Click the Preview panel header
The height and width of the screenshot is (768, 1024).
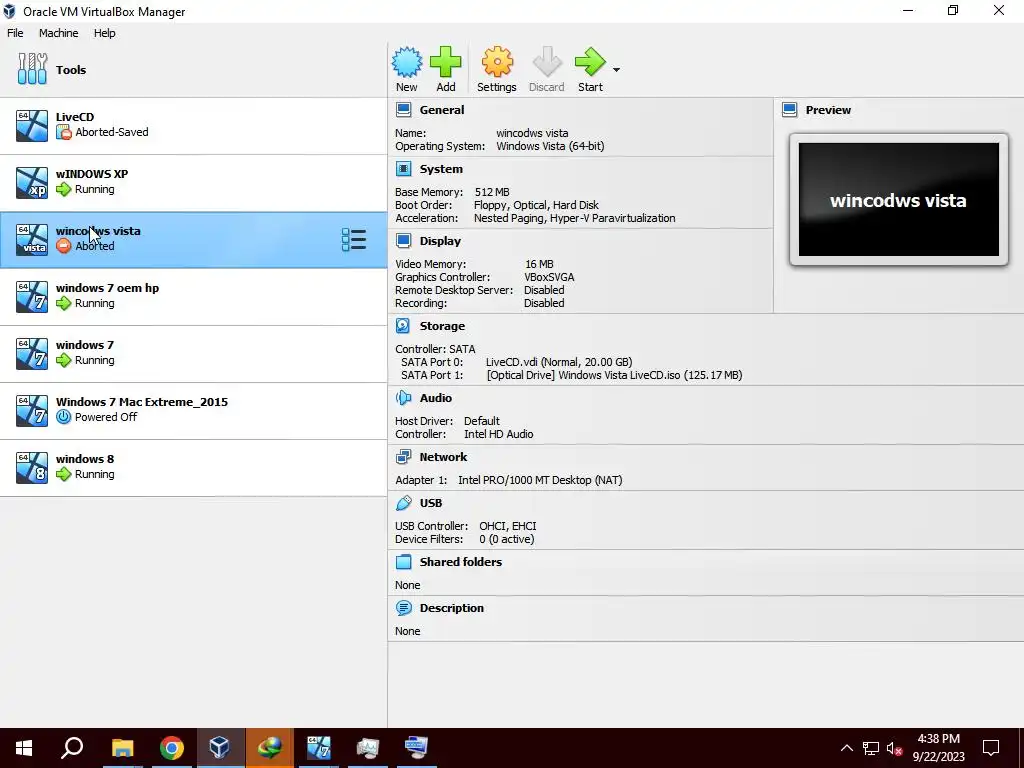pyautogui.click(x=827, y=110)
